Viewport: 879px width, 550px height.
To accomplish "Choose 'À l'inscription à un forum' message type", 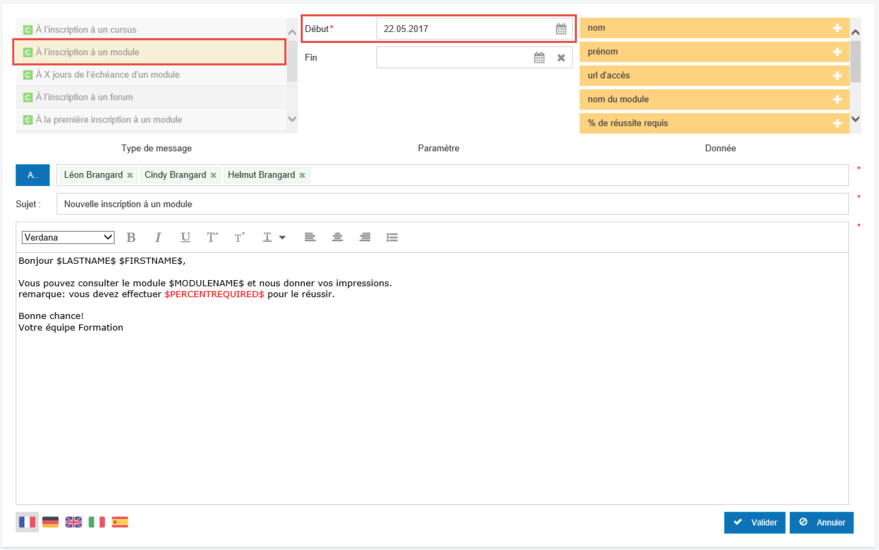I will pyautogui.click(x=84, y=97).
